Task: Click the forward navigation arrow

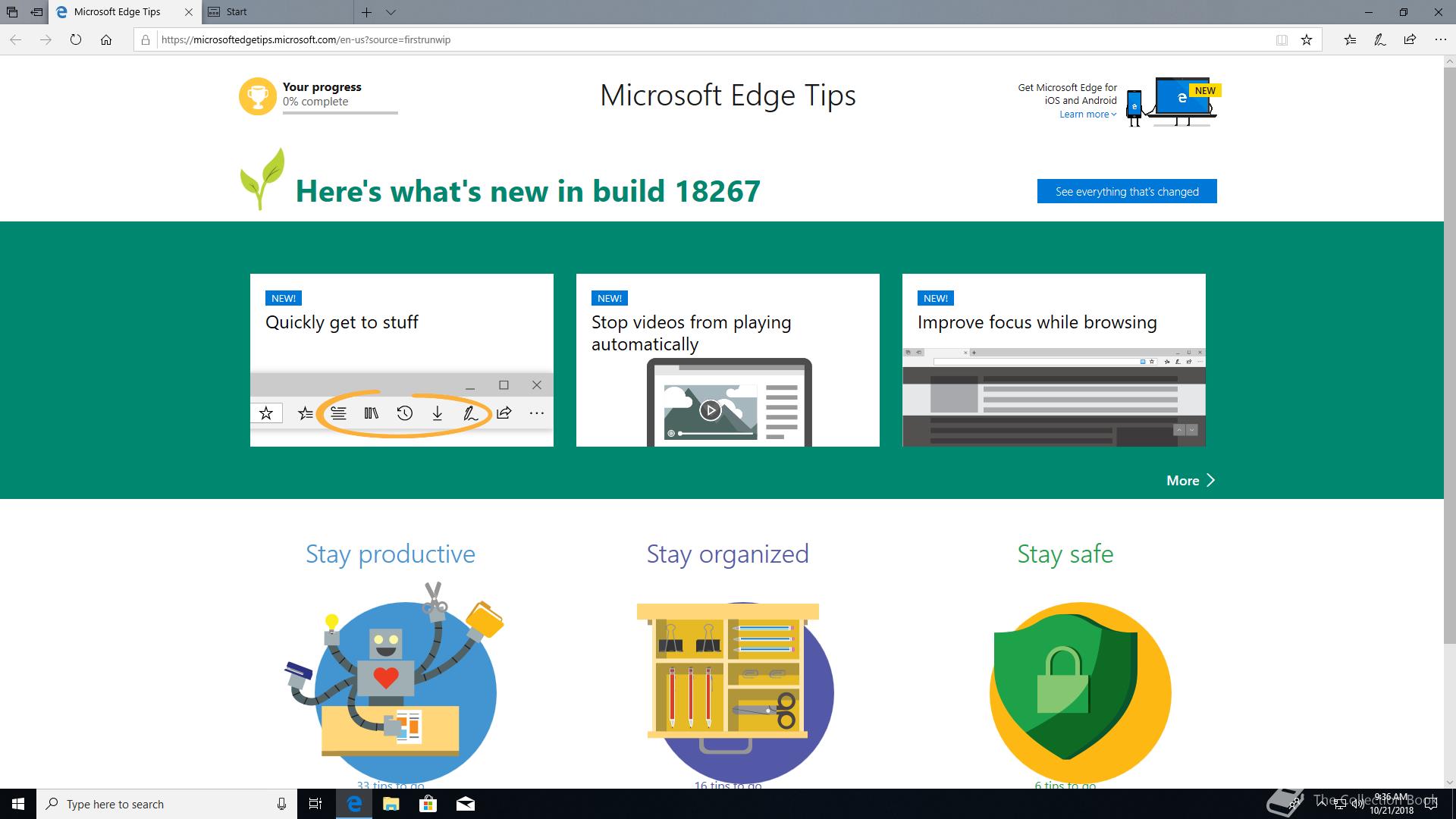Action: [45, 40]
